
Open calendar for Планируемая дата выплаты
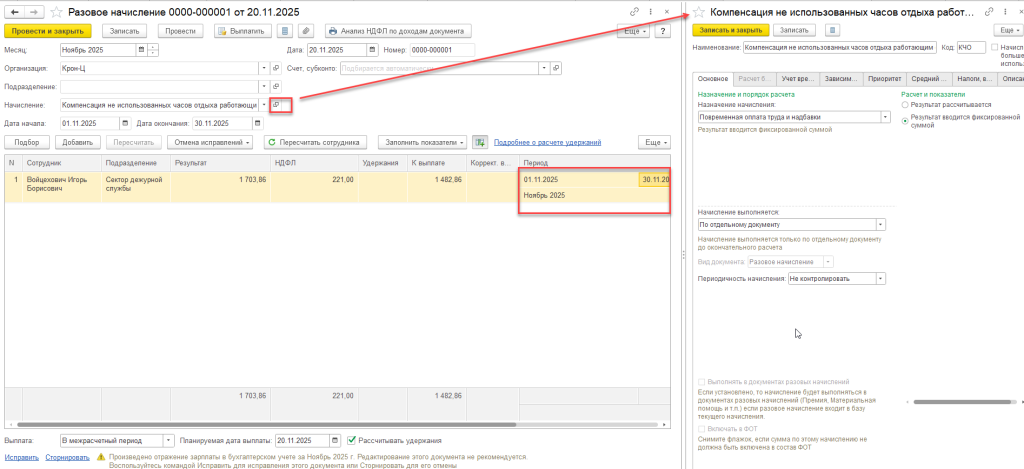coord(338,439)
